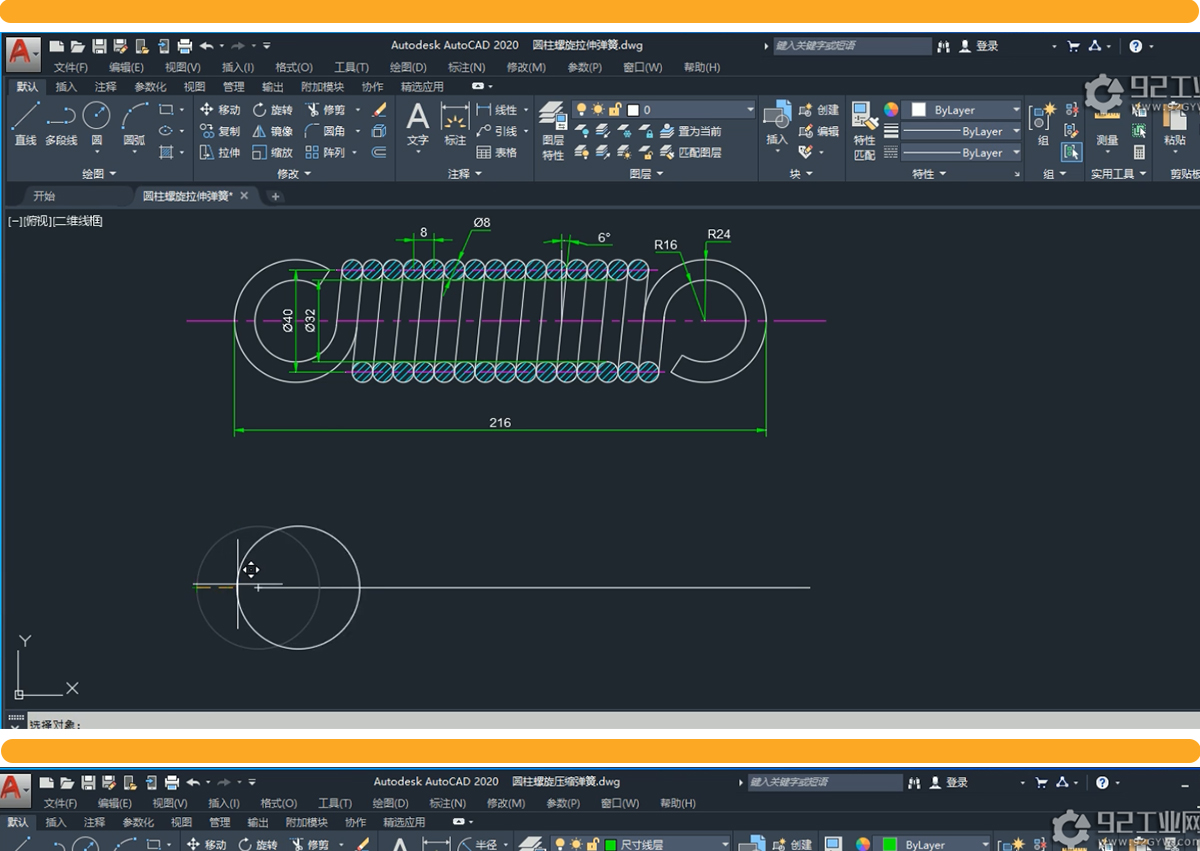
Task: Expand the 绘图 panel
Action: click(x=98, y=174)
